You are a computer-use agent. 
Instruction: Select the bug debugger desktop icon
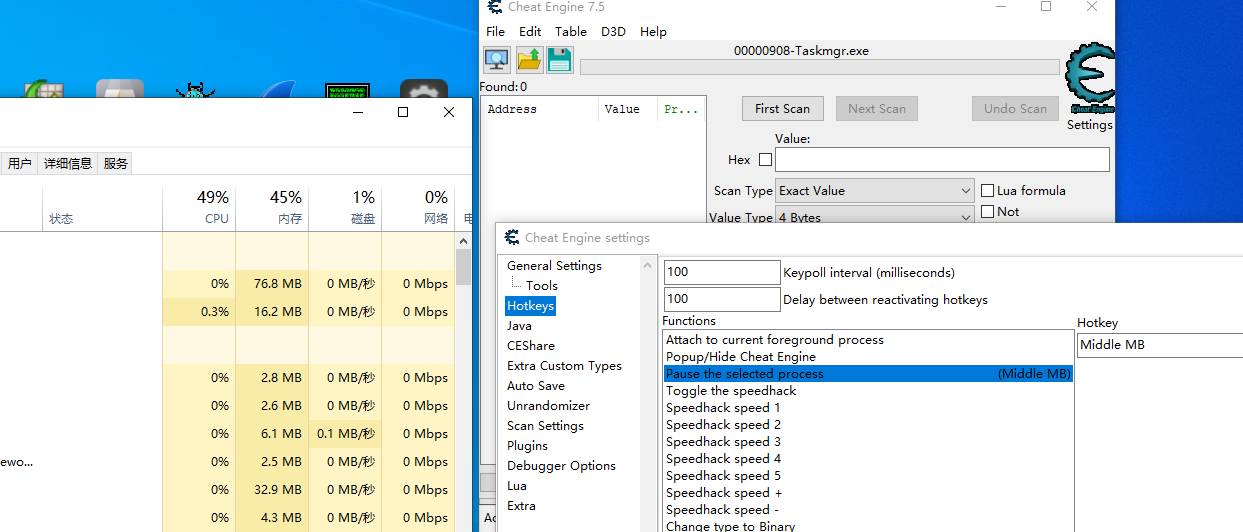(x=195, y=89)
